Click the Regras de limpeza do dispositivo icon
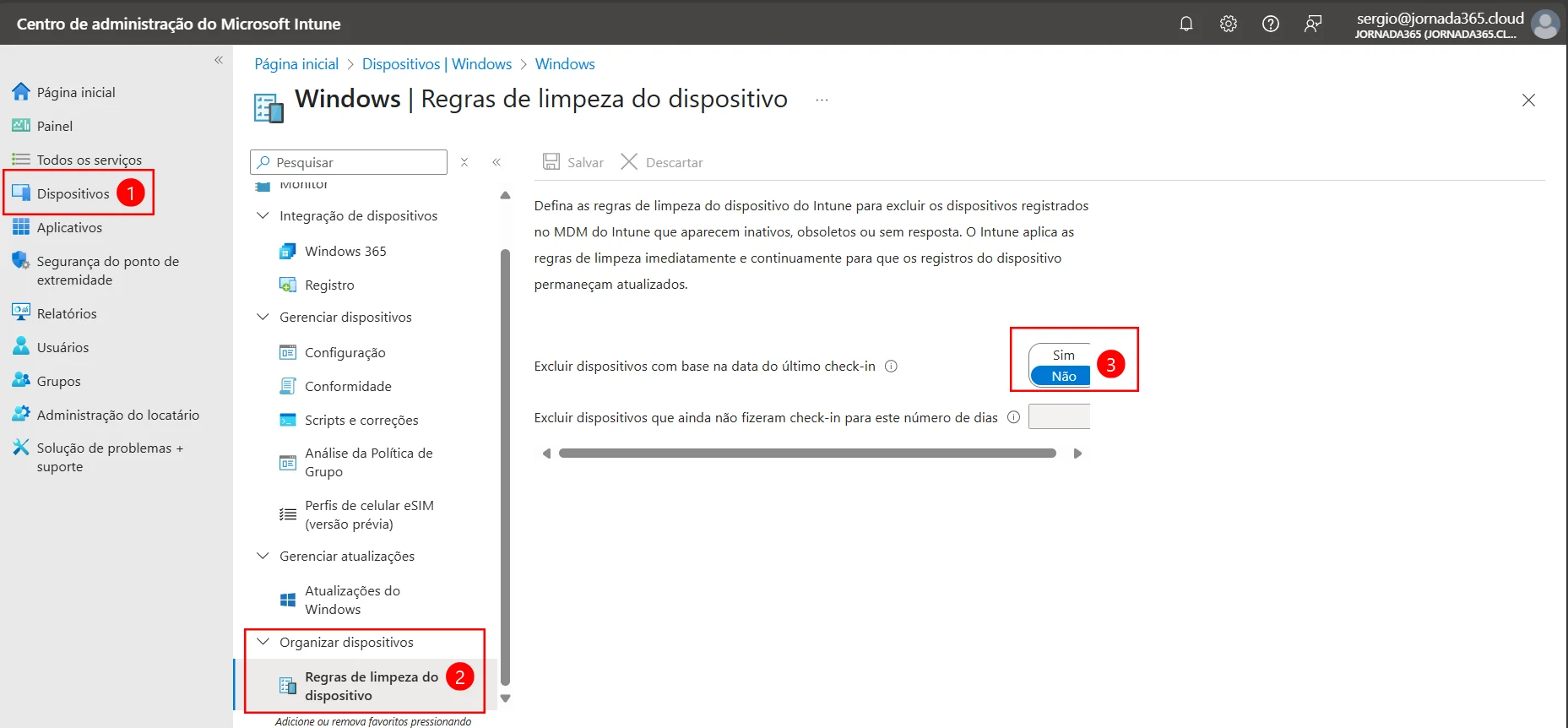 click(x=288, y=686)
